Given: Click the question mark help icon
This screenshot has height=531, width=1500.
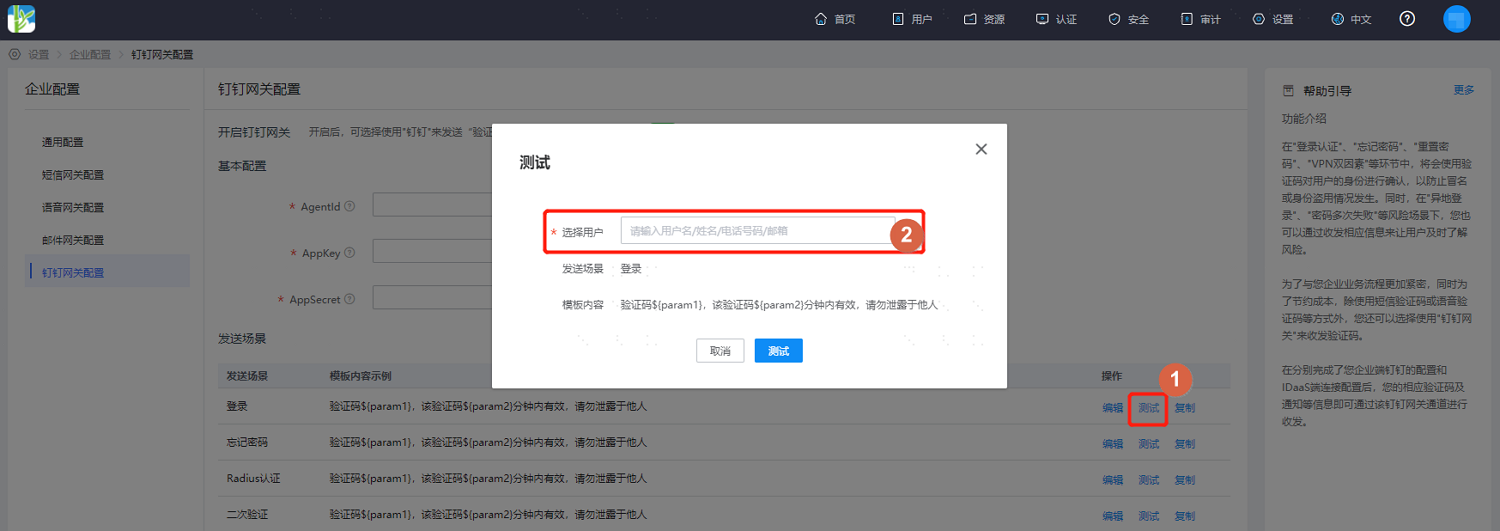Looking at the screenshot, I should pyautogui.click(x=1407, y=19).
